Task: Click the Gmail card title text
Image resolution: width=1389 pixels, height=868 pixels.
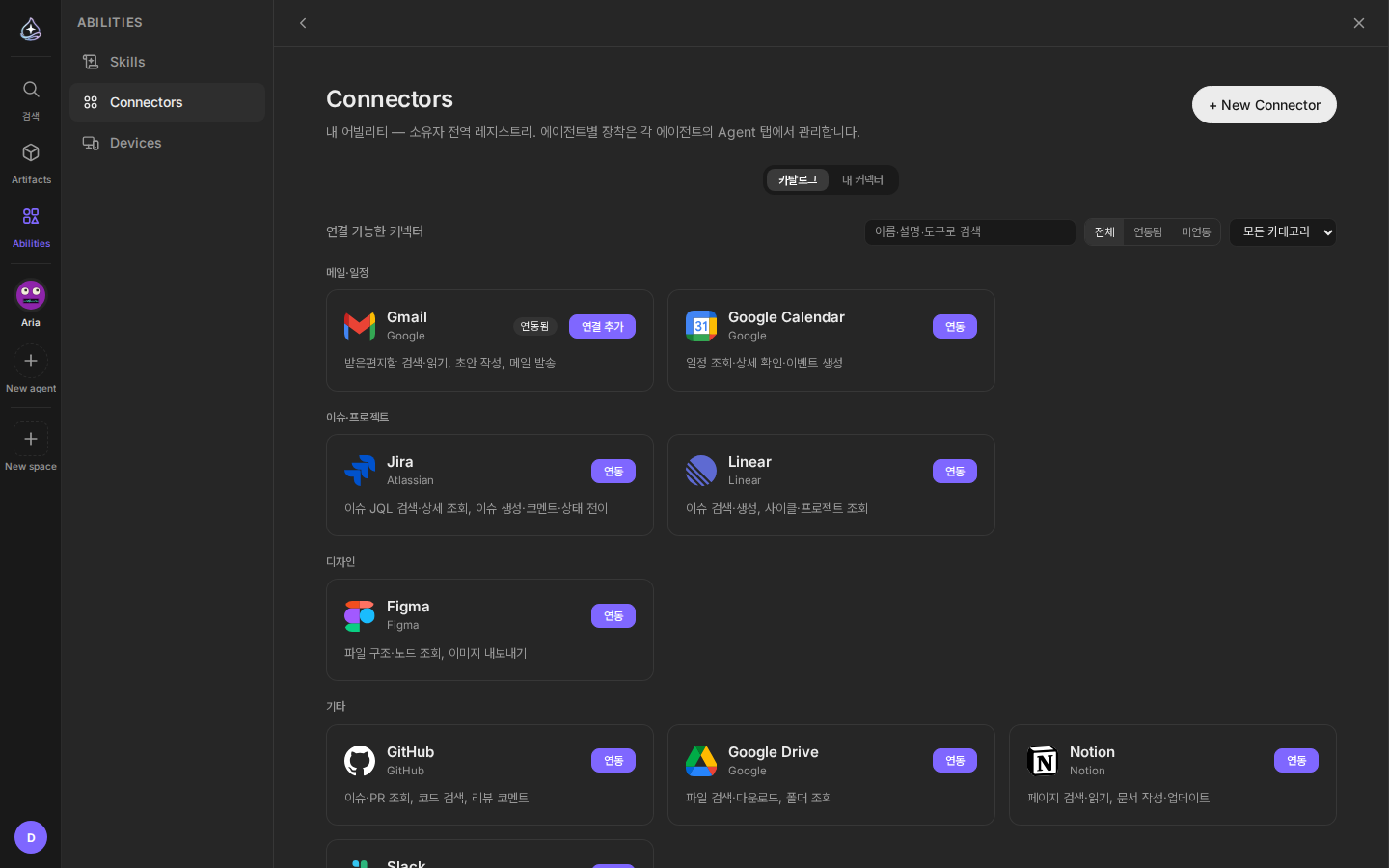Action: point(407,317)
